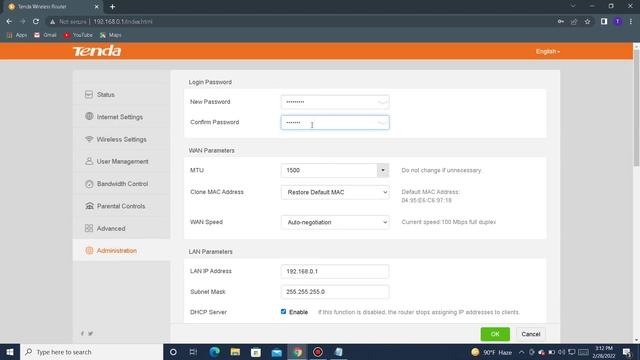
Task: Show Confirm Password using eye icon
Action: tap(382, 122)
